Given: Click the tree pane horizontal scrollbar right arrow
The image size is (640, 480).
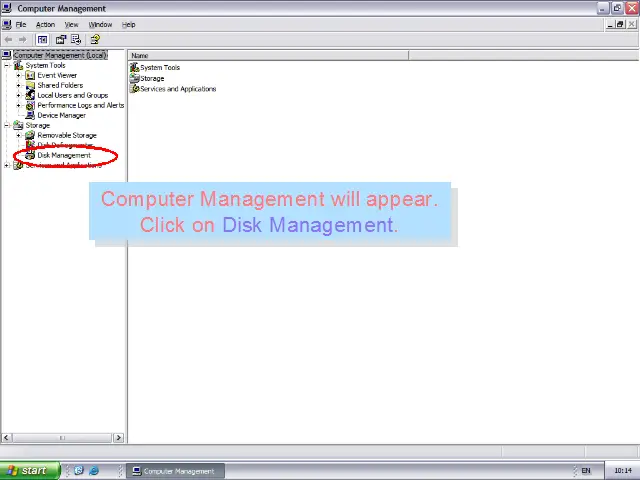Looking at the screenshot, I should 119,437.
